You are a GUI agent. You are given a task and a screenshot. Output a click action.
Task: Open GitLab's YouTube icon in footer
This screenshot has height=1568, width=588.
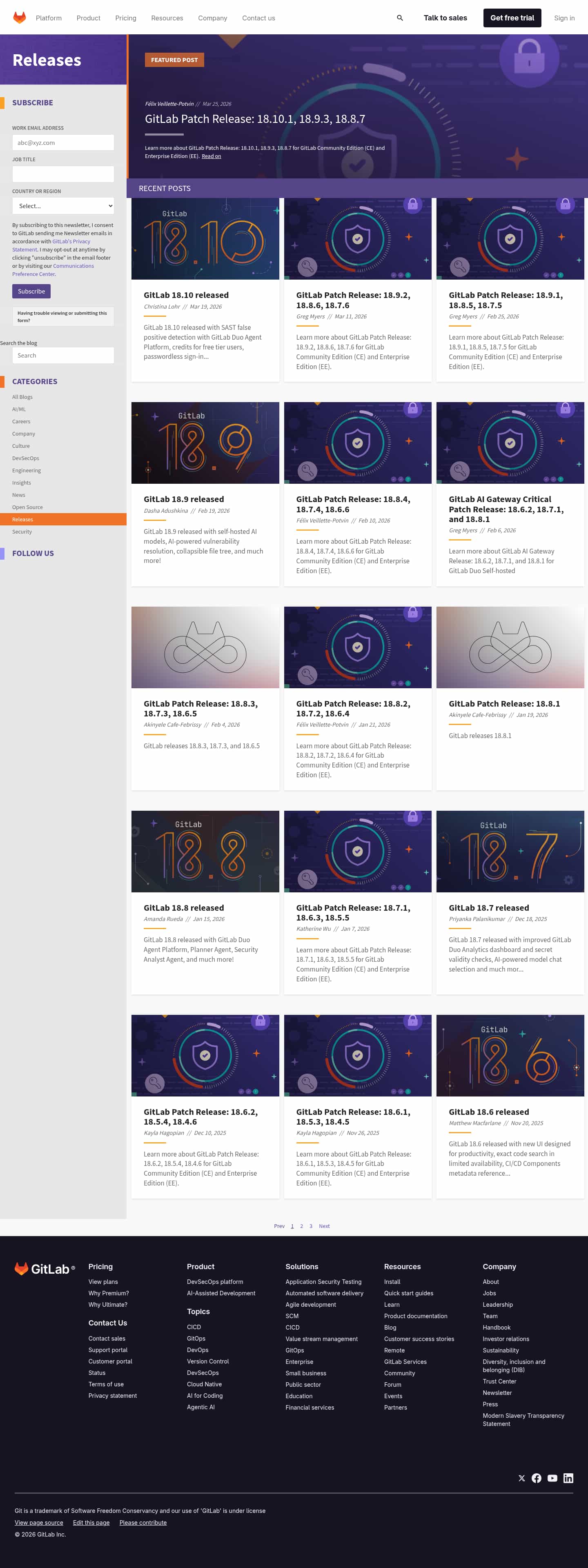pos(552,1478)
